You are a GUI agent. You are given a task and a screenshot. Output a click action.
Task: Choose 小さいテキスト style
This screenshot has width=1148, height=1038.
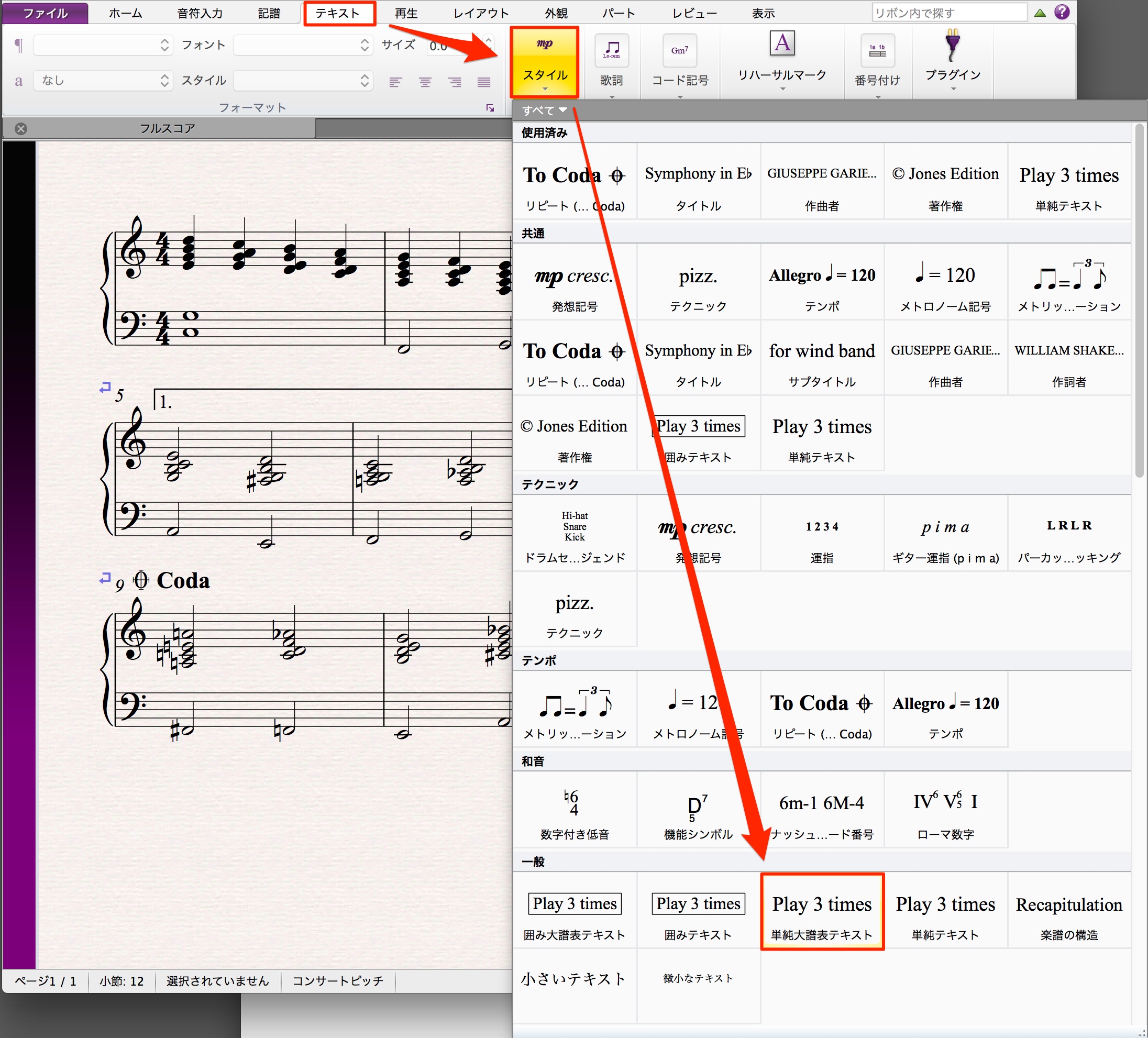[x=575, y=986]
